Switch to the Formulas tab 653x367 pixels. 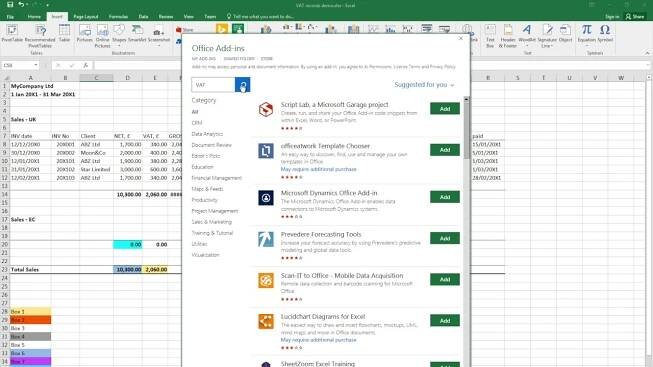tap(118, 17)
